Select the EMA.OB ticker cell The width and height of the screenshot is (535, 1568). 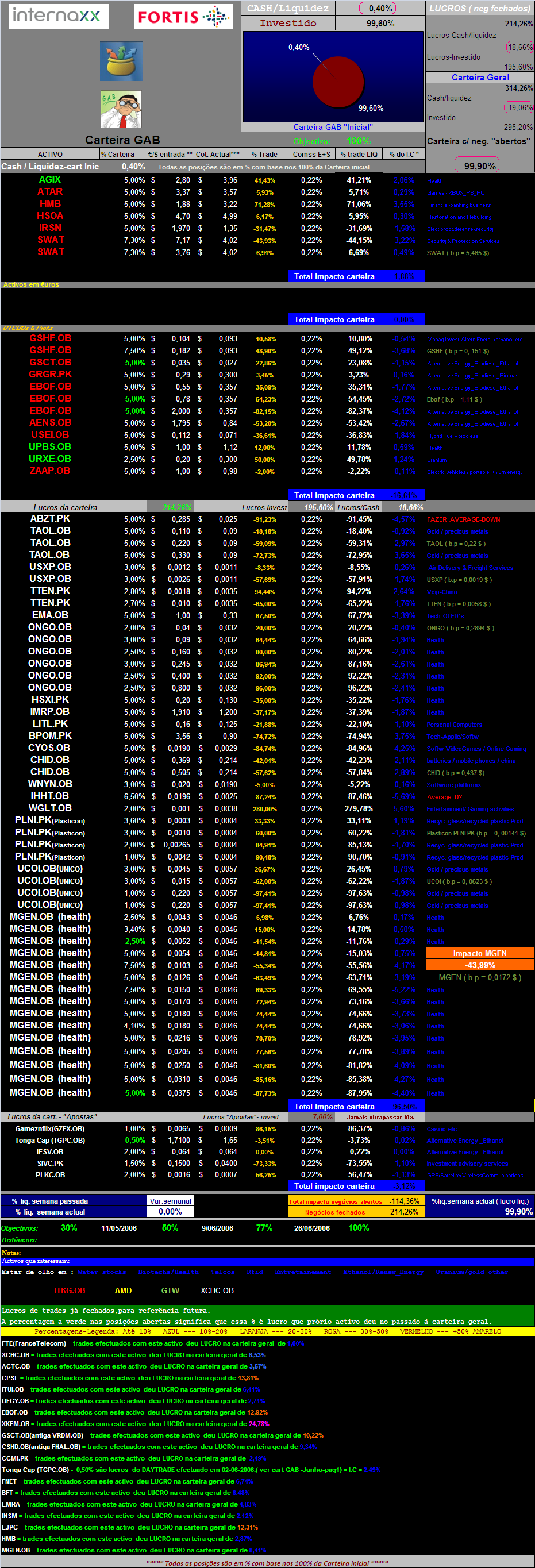tap(50, 615)
